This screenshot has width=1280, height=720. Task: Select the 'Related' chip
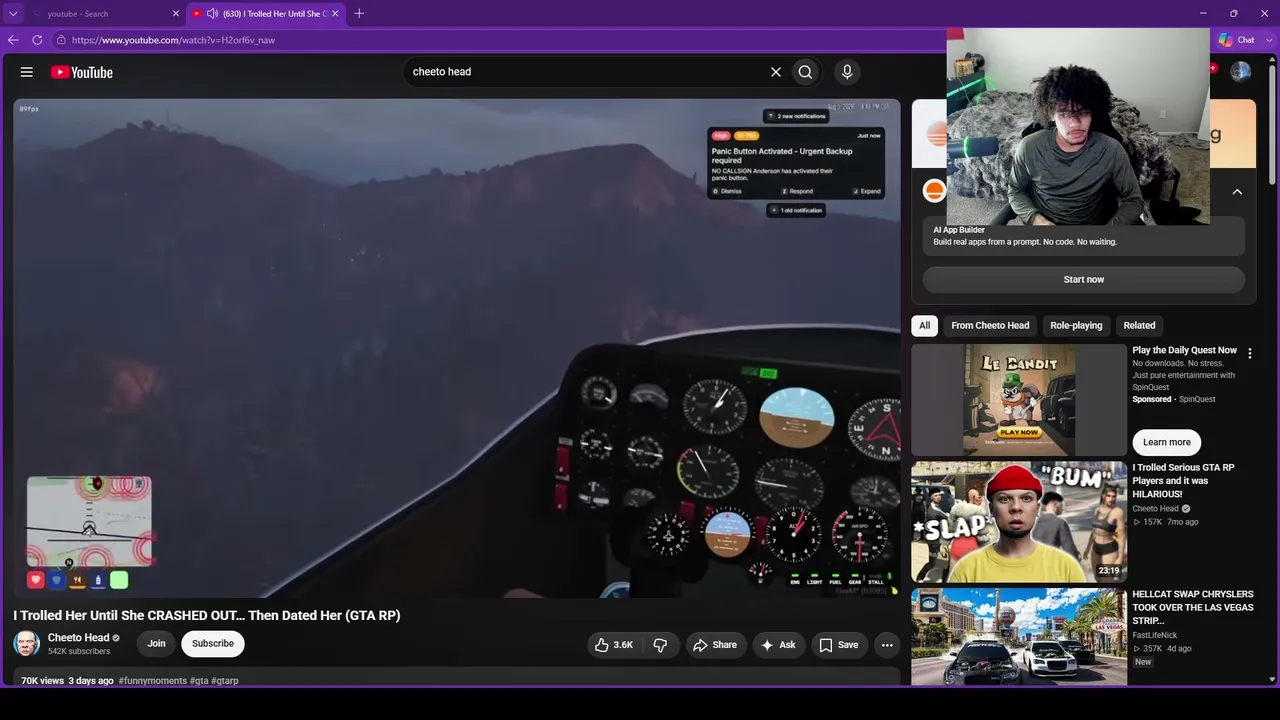[1139, 325]
